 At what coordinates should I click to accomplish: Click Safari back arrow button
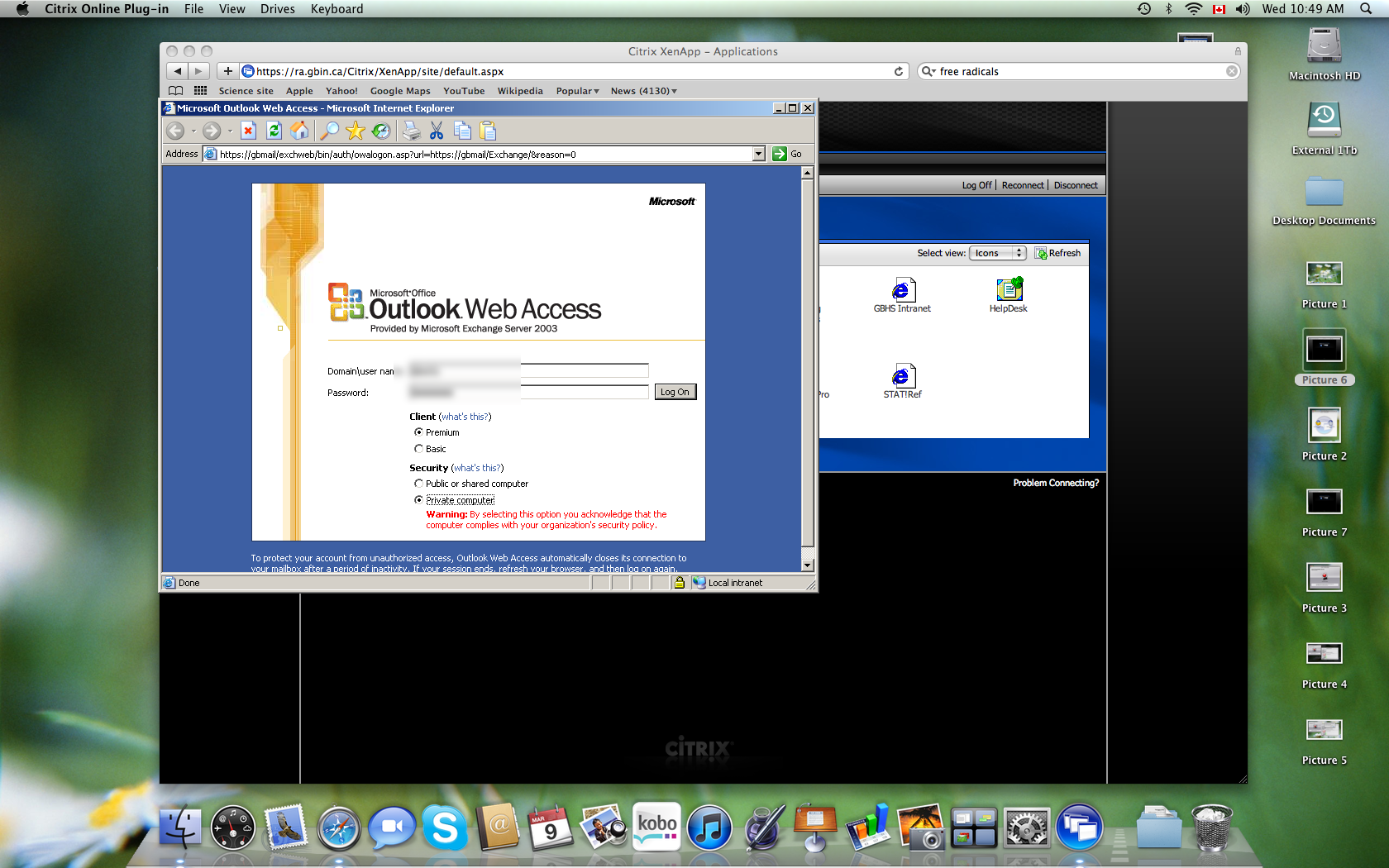click(x=177, y=71)
